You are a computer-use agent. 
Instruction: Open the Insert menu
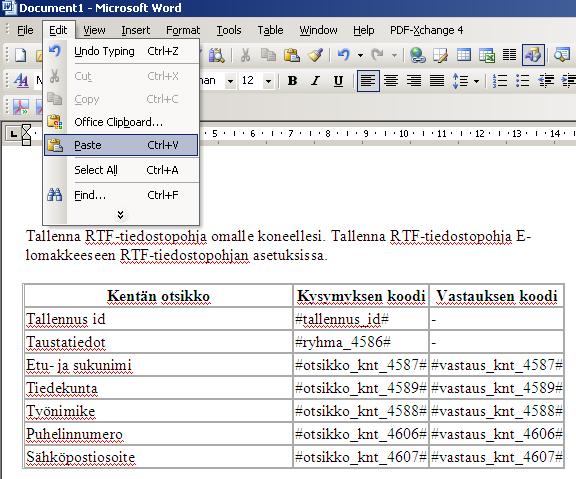[x=136, y=30]
